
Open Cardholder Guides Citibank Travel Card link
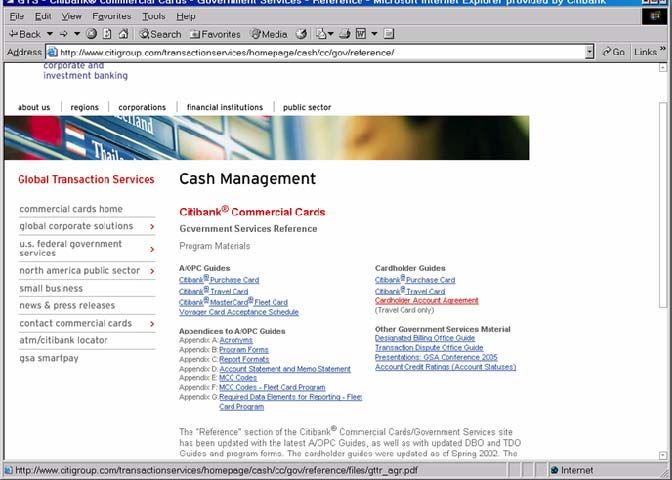410,291
